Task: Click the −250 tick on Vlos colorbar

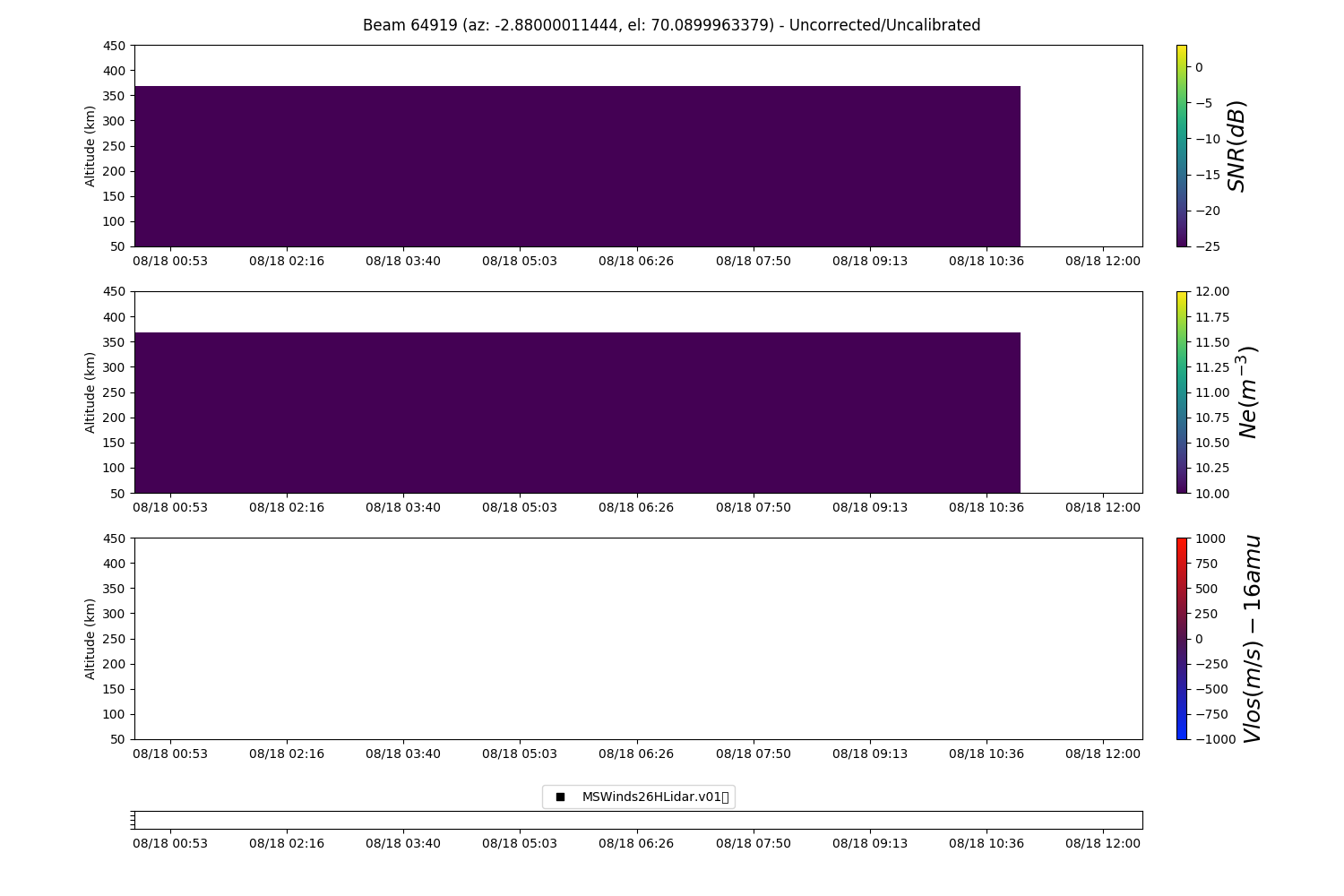Action: (1211, 664)
